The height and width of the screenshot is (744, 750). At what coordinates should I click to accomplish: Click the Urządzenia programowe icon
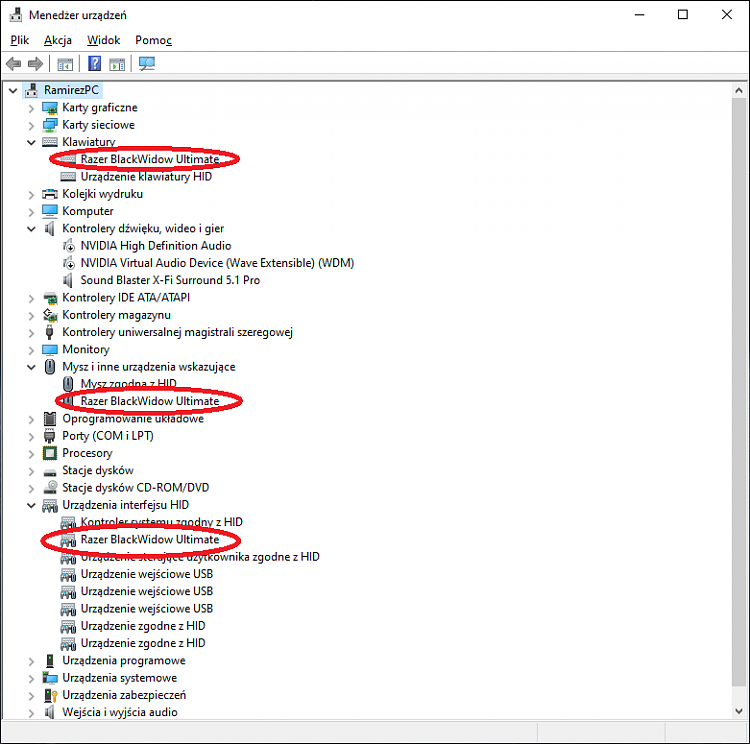pos(50,661)
